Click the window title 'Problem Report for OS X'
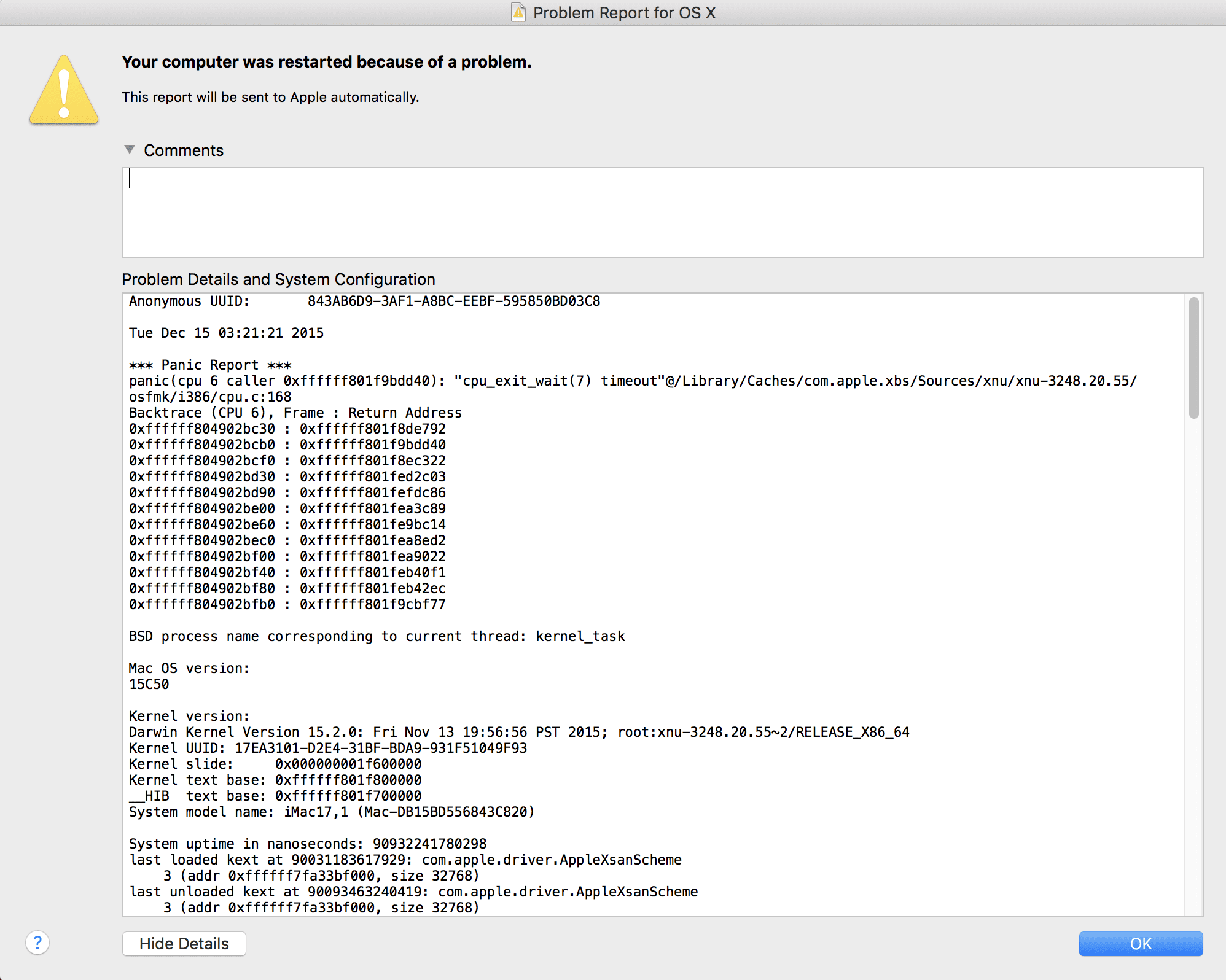Viewport: 1226px width, 980px height. pyautogui.click(x=624, y=13)
